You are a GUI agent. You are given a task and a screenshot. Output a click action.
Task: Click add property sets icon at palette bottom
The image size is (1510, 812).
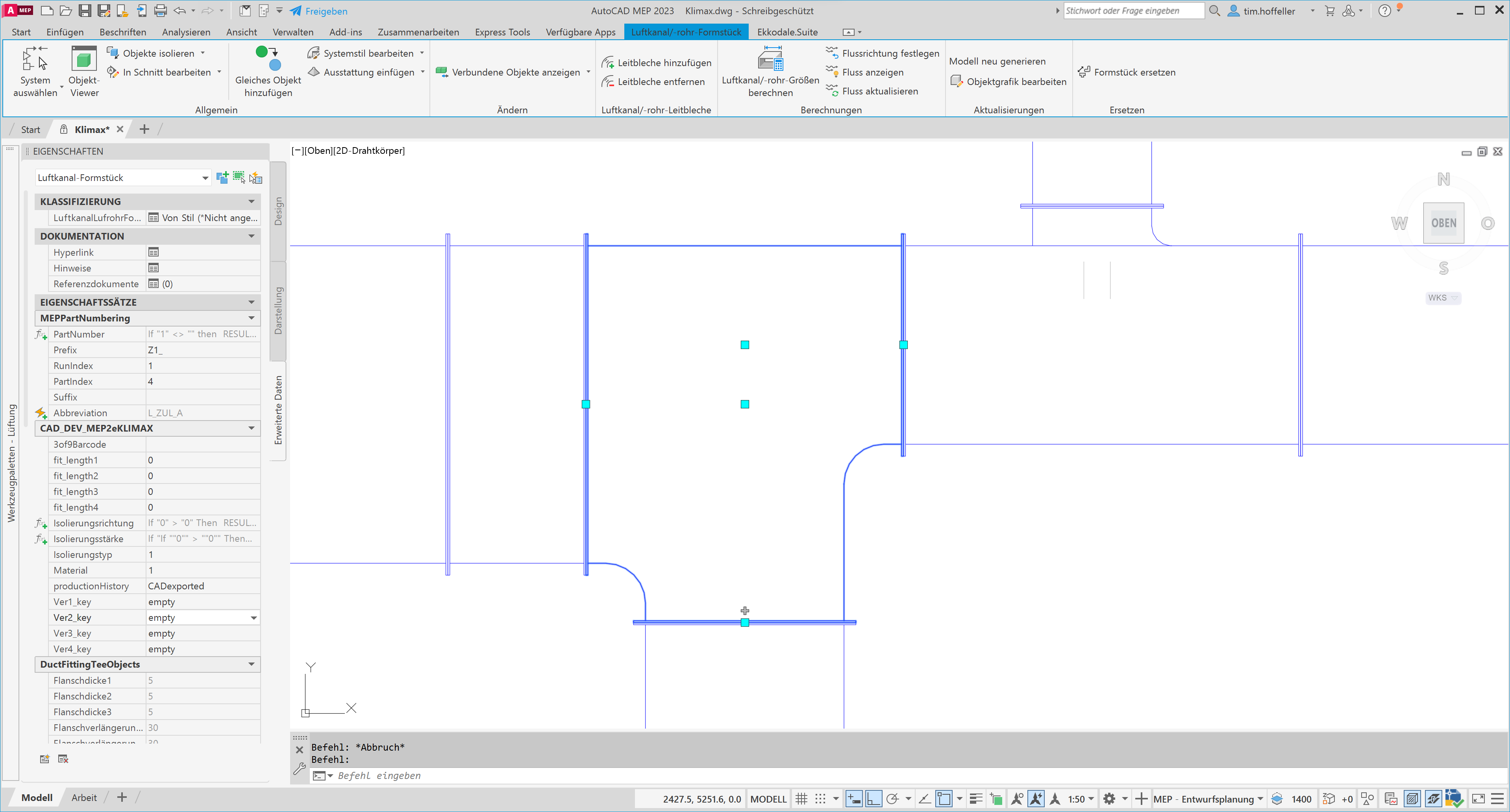click(x=44, y=758)
